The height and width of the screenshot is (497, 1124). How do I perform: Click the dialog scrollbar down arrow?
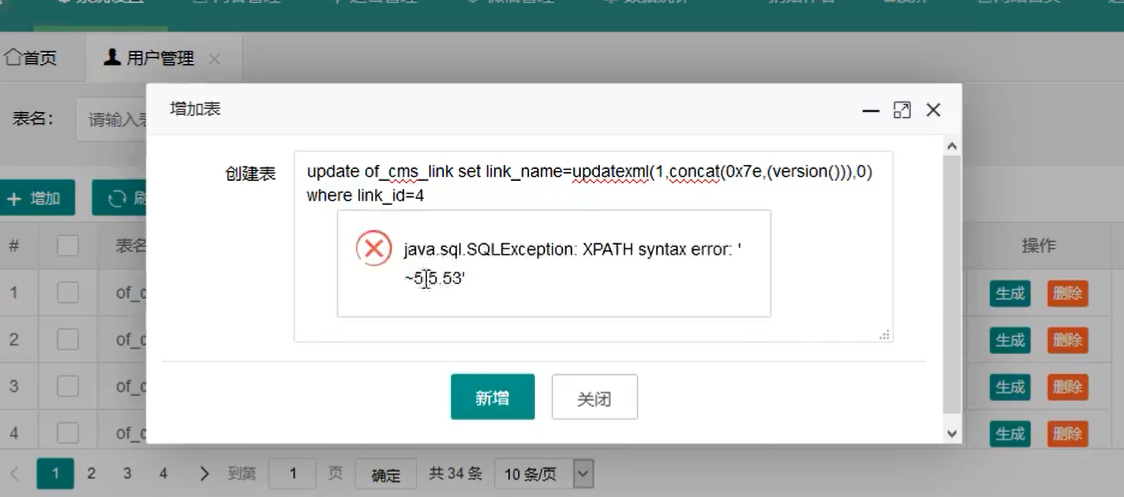(x=952, y=433)
